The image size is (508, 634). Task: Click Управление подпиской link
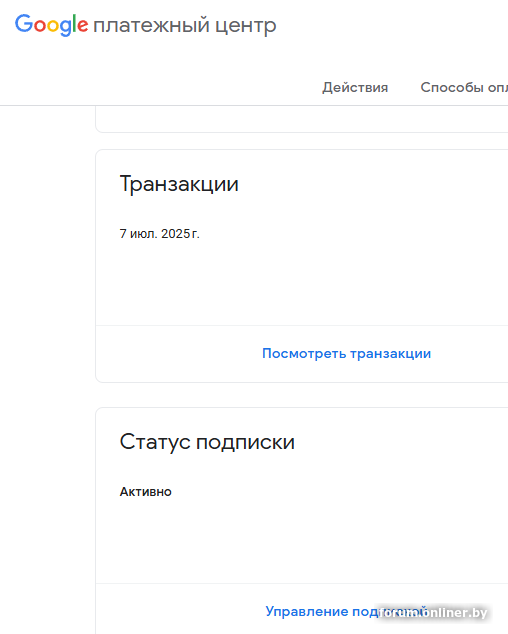(x=347, y=611)
